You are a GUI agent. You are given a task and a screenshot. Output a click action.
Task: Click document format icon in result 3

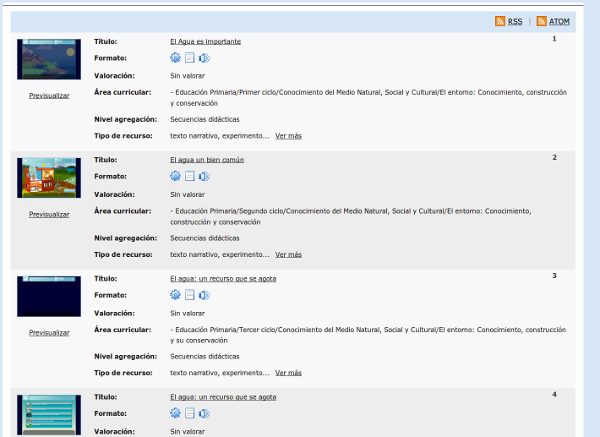click(x=190, y=295)
